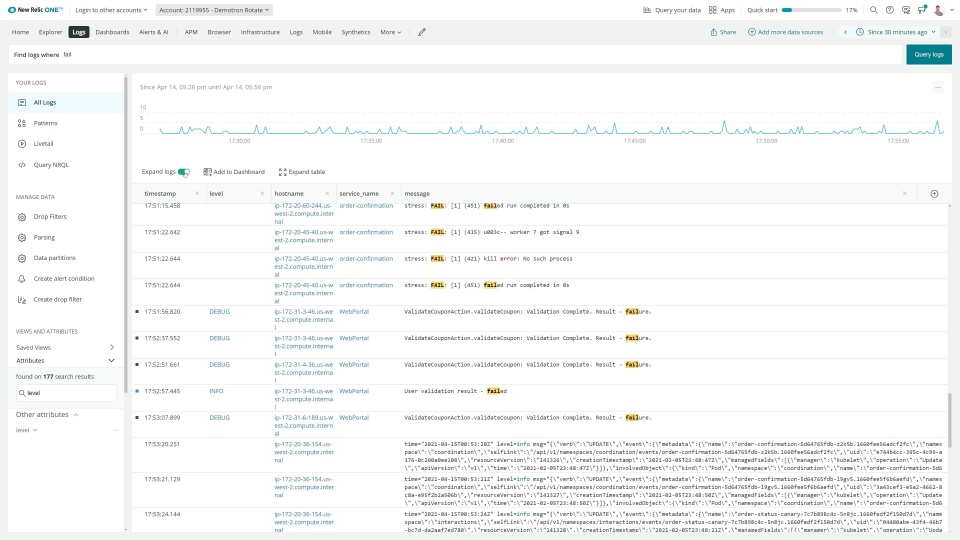960x540 pixels.
Task: Click the New Relic ONE logo
Action: (x=36, y=10)
